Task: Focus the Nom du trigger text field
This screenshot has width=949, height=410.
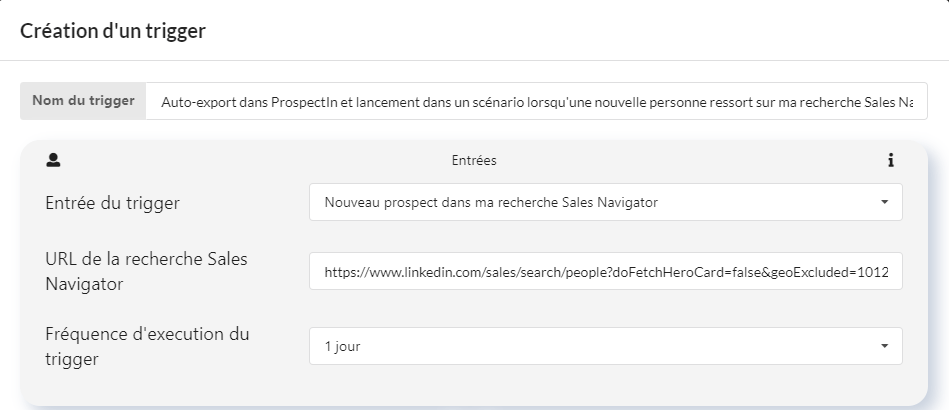Action: [536, 101]
